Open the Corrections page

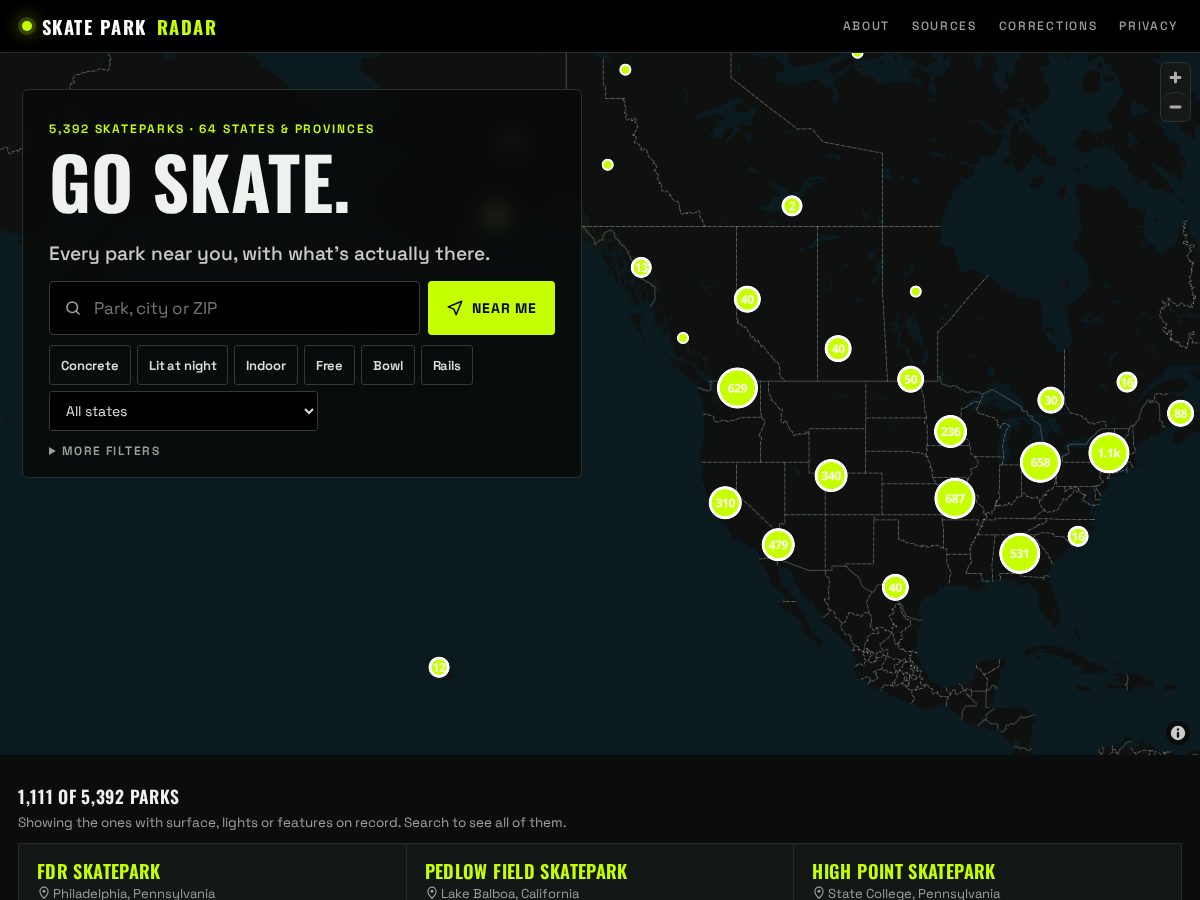tap(1048, 26)
